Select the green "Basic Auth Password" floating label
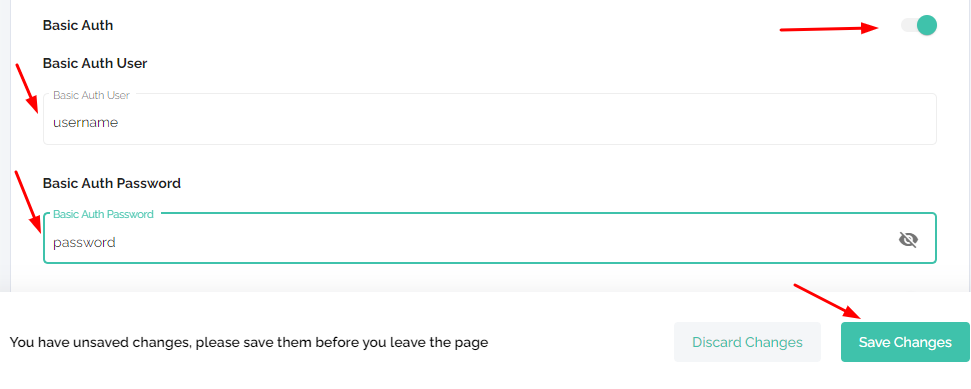Screen dimensions: 971x389 [103, 214]
